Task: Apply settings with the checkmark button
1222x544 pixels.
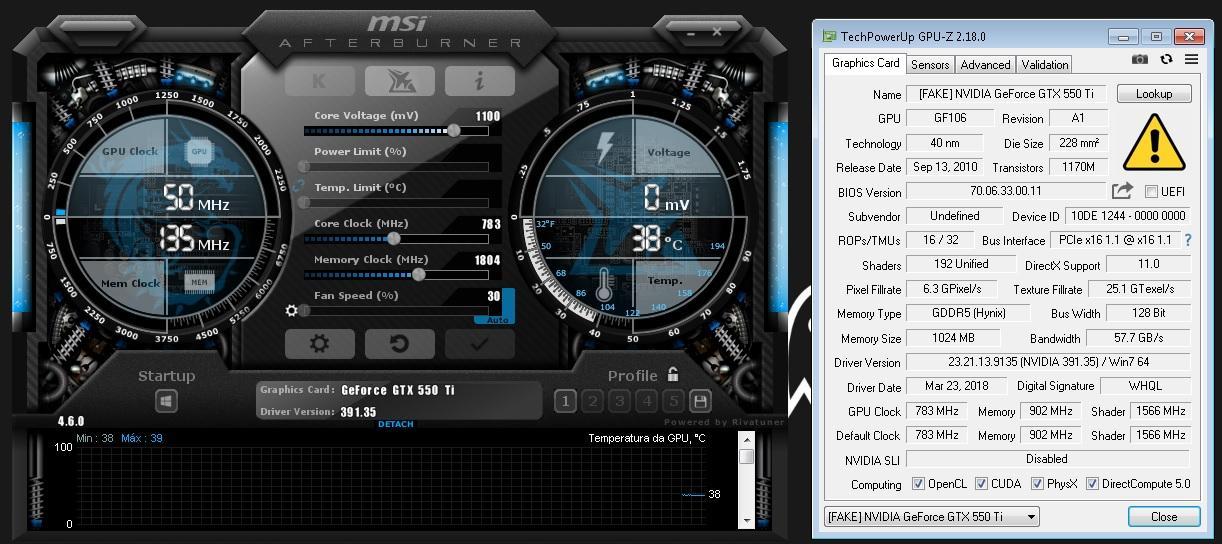Action: 480,344
